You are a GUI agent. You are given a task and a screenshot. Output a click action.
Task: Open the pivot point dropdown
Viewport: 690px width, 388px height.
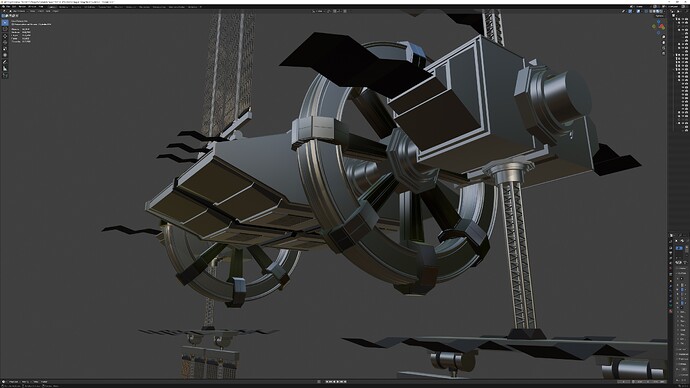click(x=329, y=11)
